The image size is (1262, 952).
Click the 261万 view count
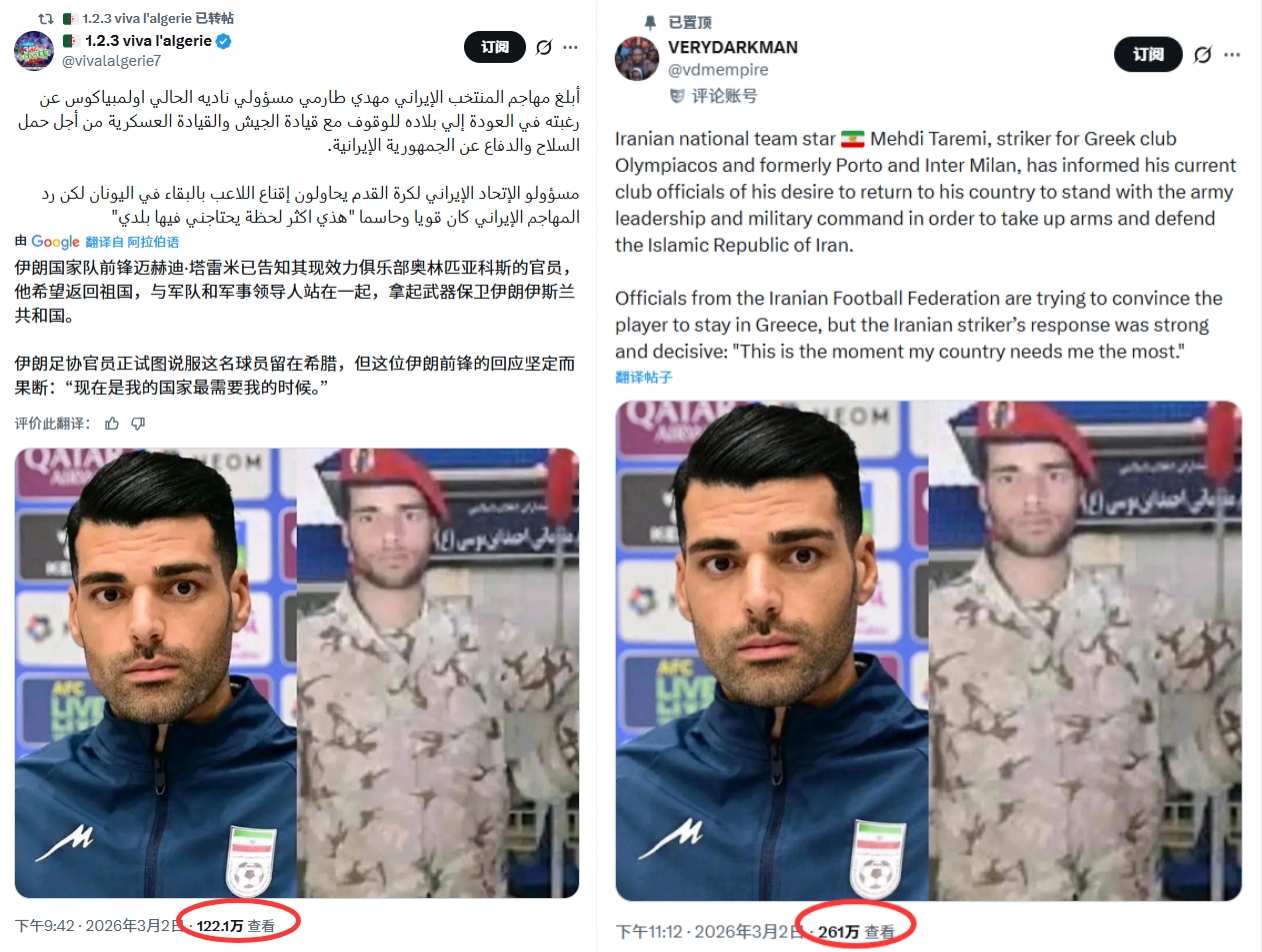click(839, 932)
